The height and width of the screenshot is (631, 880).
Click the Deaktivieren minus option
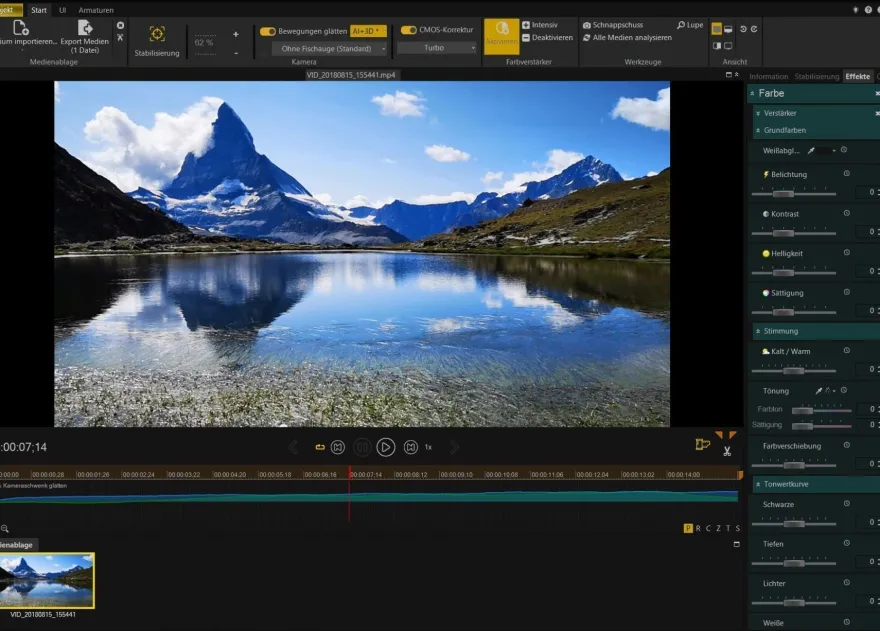pyautogui.click(x=547, y=38)
